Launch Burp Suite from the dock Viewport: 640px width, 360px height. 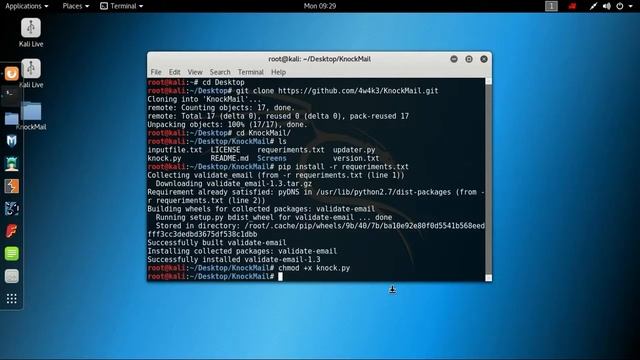point(11,186)
